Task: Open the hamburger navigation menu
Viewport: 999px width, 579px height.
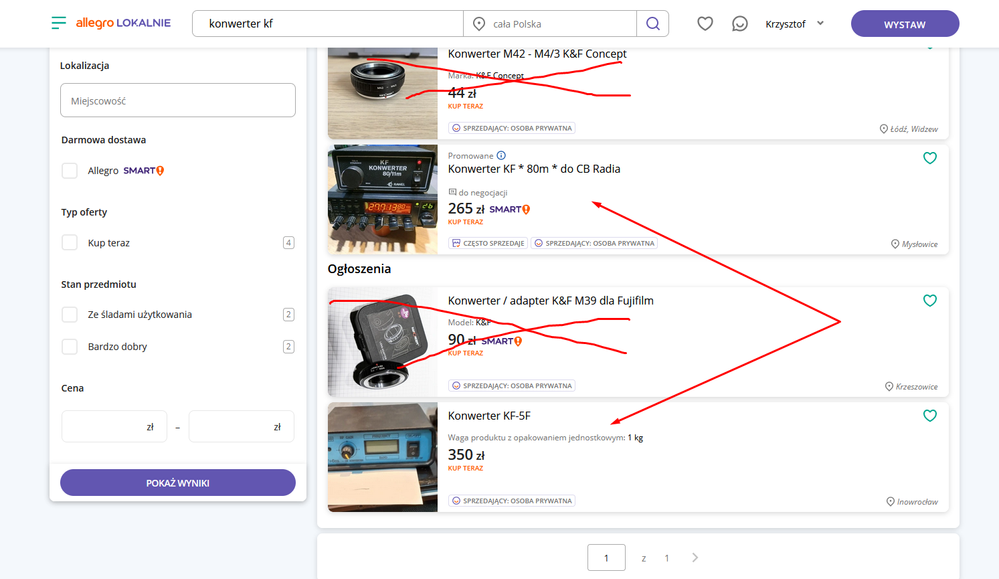Action: coord(57,22)
